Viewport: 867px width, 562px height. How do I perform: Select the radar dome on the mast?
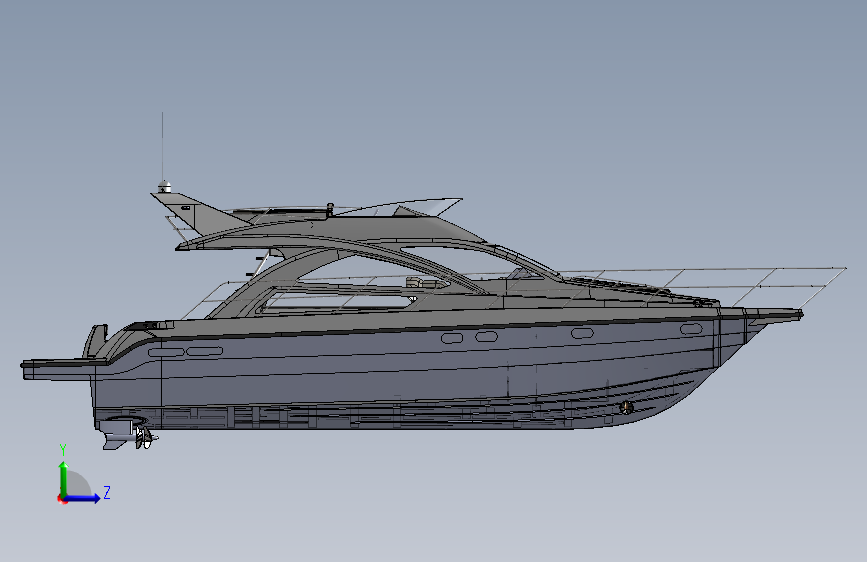(164, 186)
